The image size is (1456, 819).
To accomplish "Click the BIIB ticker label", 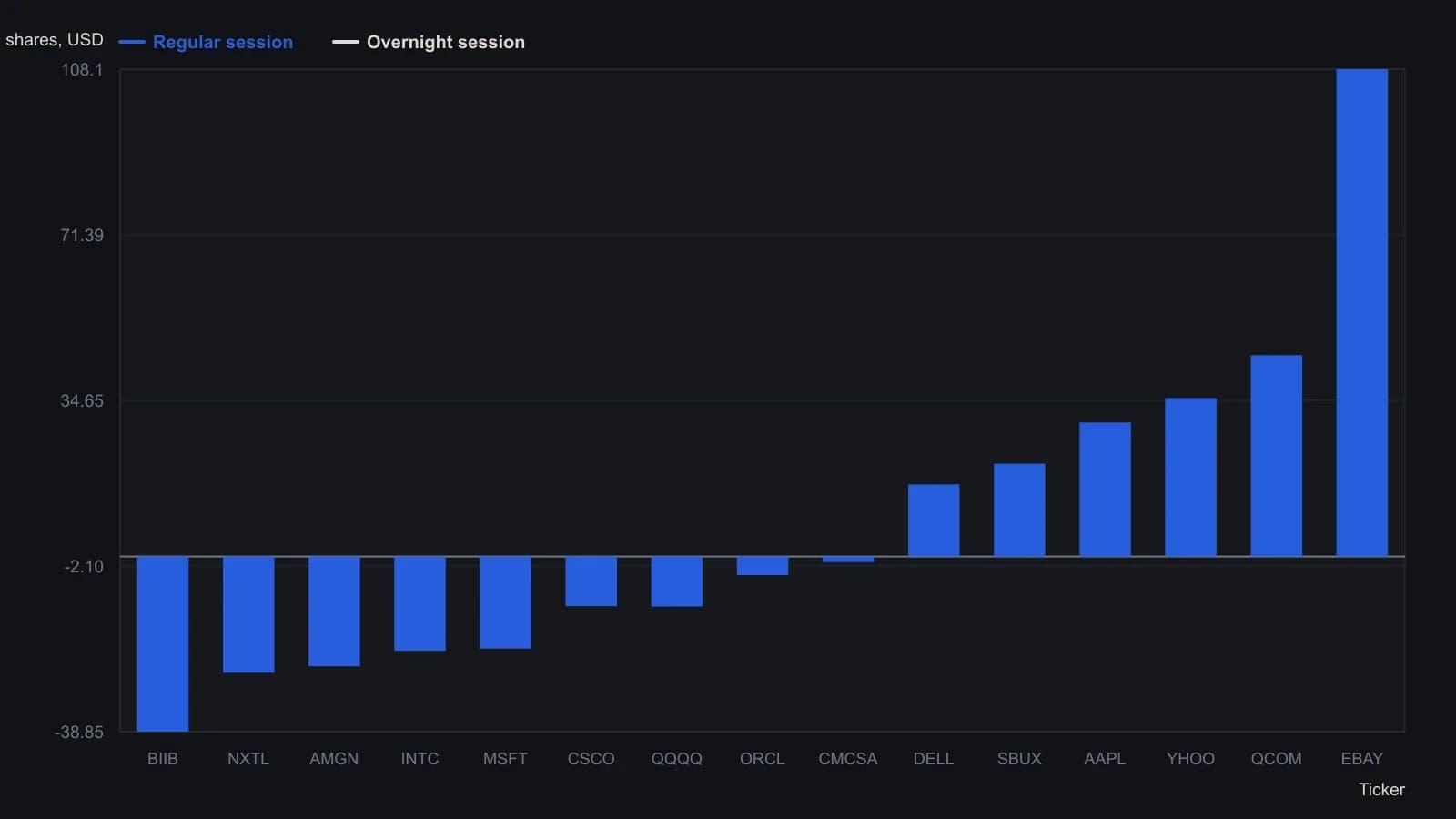I will [163, 759].
